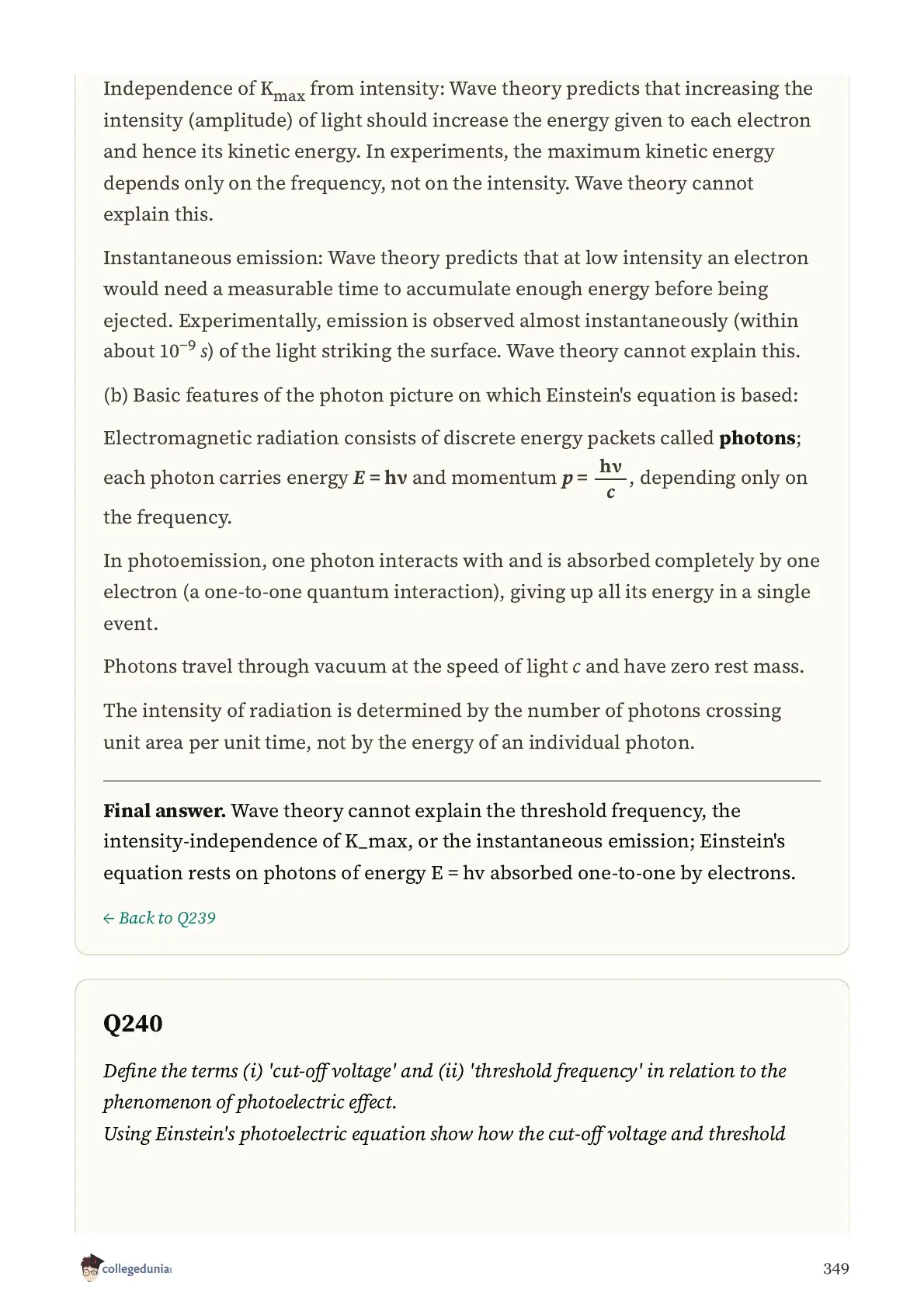Image resolution: width=924 pixels, height=1308 pixels.
Task: Click sentence Photons travel through vacuum
Action: [453, 666]
